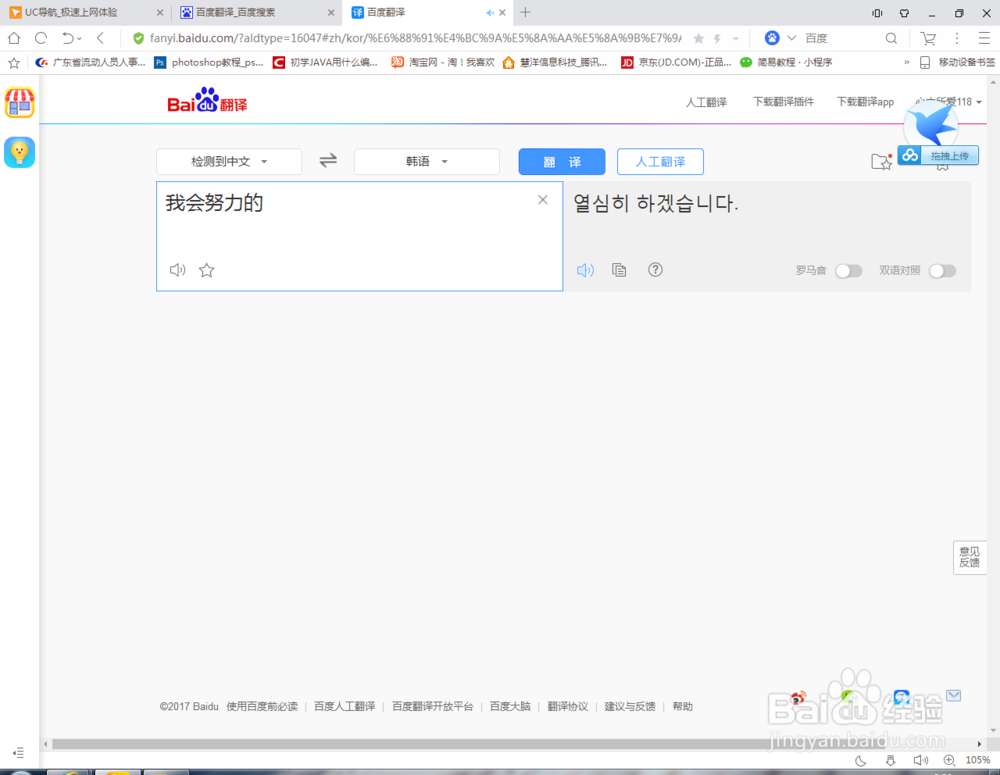Swap the source and target languages
The image size is (1000, 775).
(x=328, y=160)
